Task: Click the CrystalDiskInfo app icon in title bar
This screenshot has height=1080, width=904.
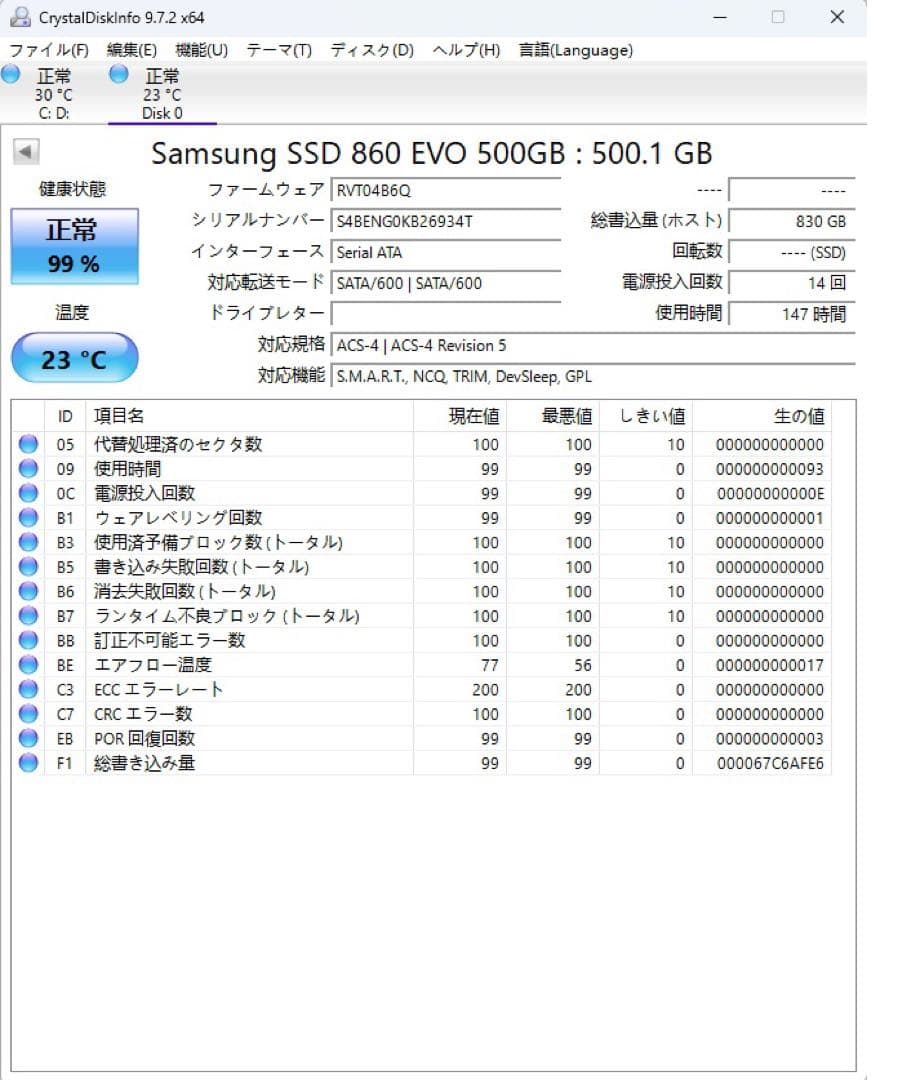Action: point(20,17)
